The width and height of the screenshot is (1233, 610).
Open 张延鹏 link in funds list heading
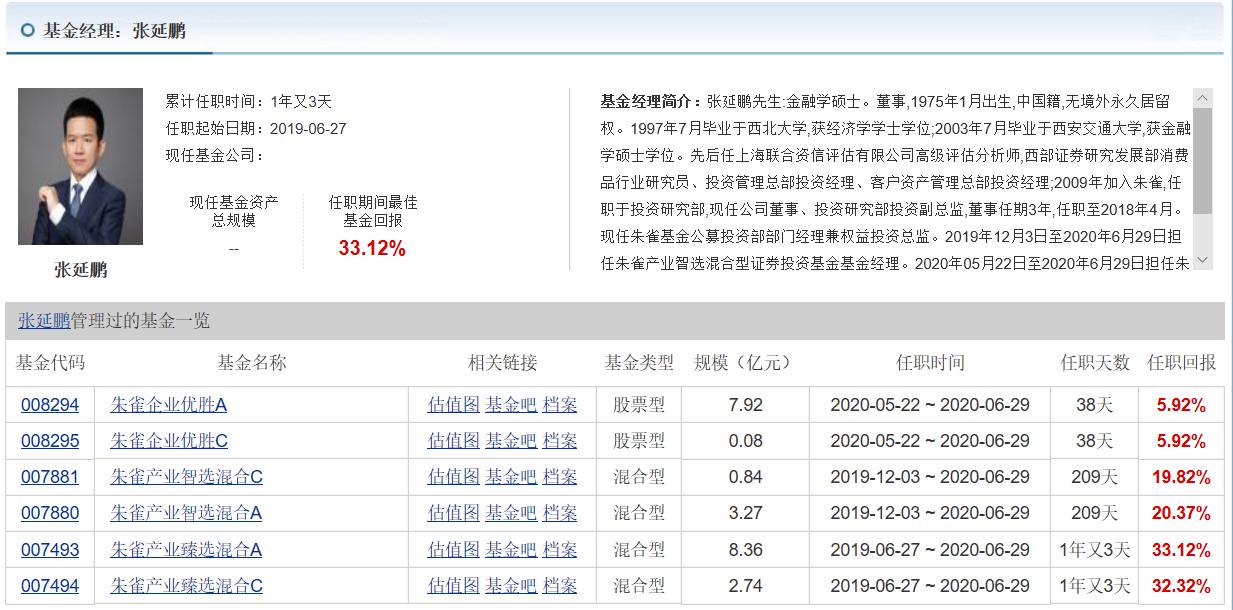tap(44, 321)
